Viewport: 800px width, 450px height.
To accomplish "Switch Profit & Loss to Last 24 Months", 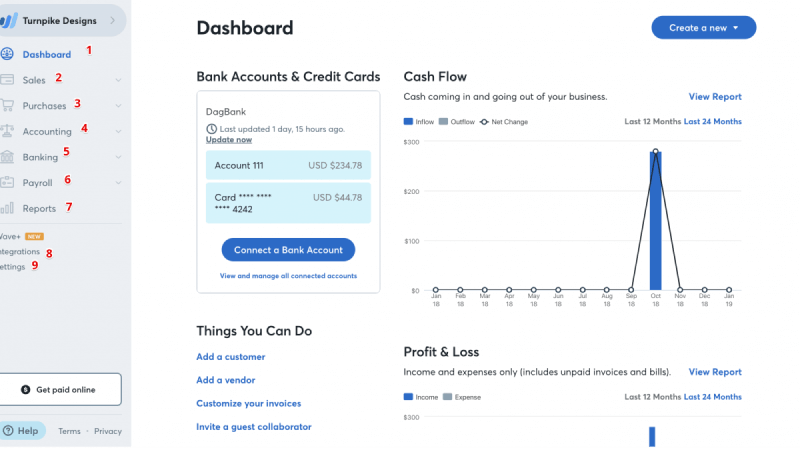I will tap(712, 397).
